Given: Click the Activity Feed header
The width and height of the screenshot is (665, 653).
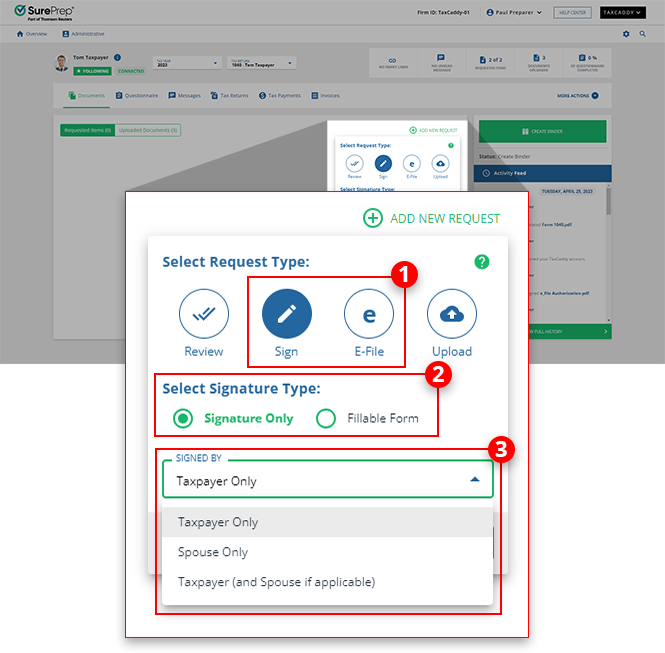Looking at the screenshot, I should tap(542, 173).
